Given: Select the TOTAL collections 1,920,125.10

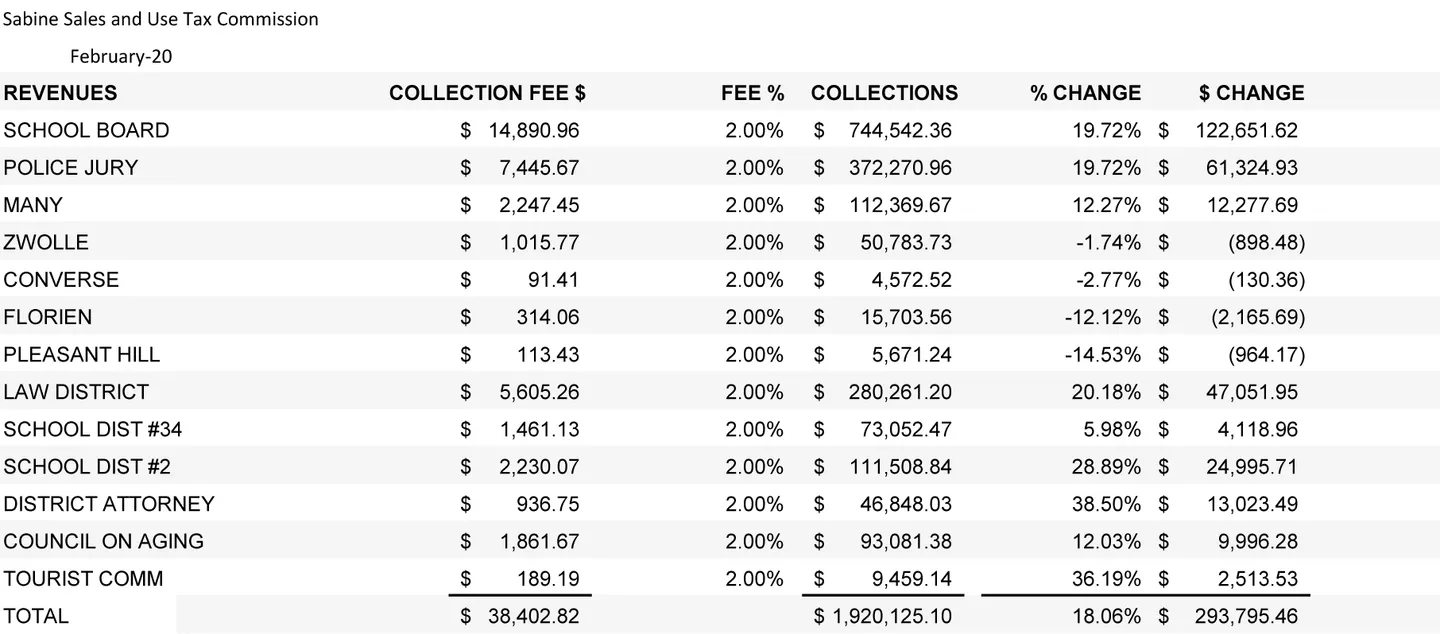Looking at the screenshot, I should [892, 616].
